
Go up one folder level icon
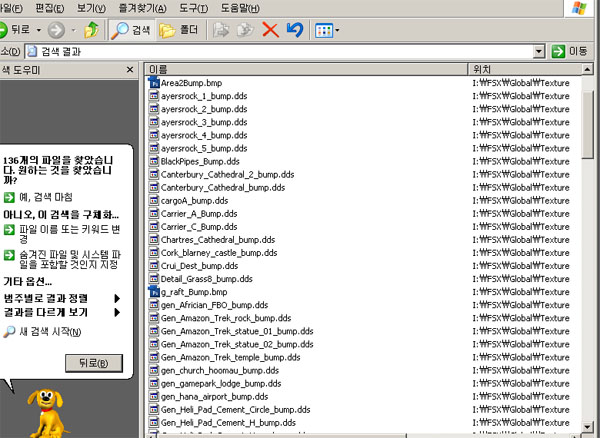pos(91,30)
